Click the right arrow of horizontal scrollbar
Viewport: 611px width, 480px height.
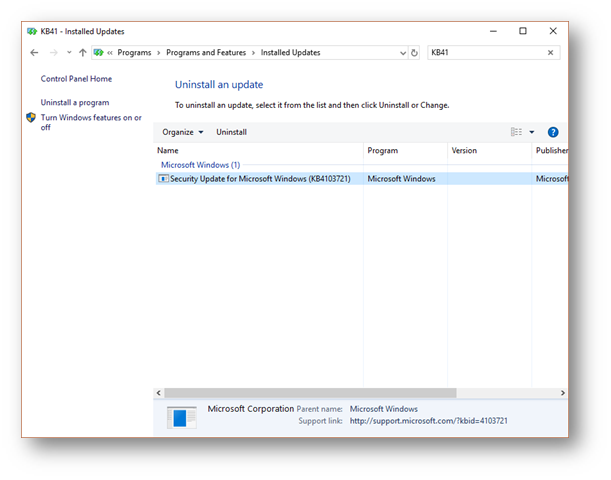(563, 393)
